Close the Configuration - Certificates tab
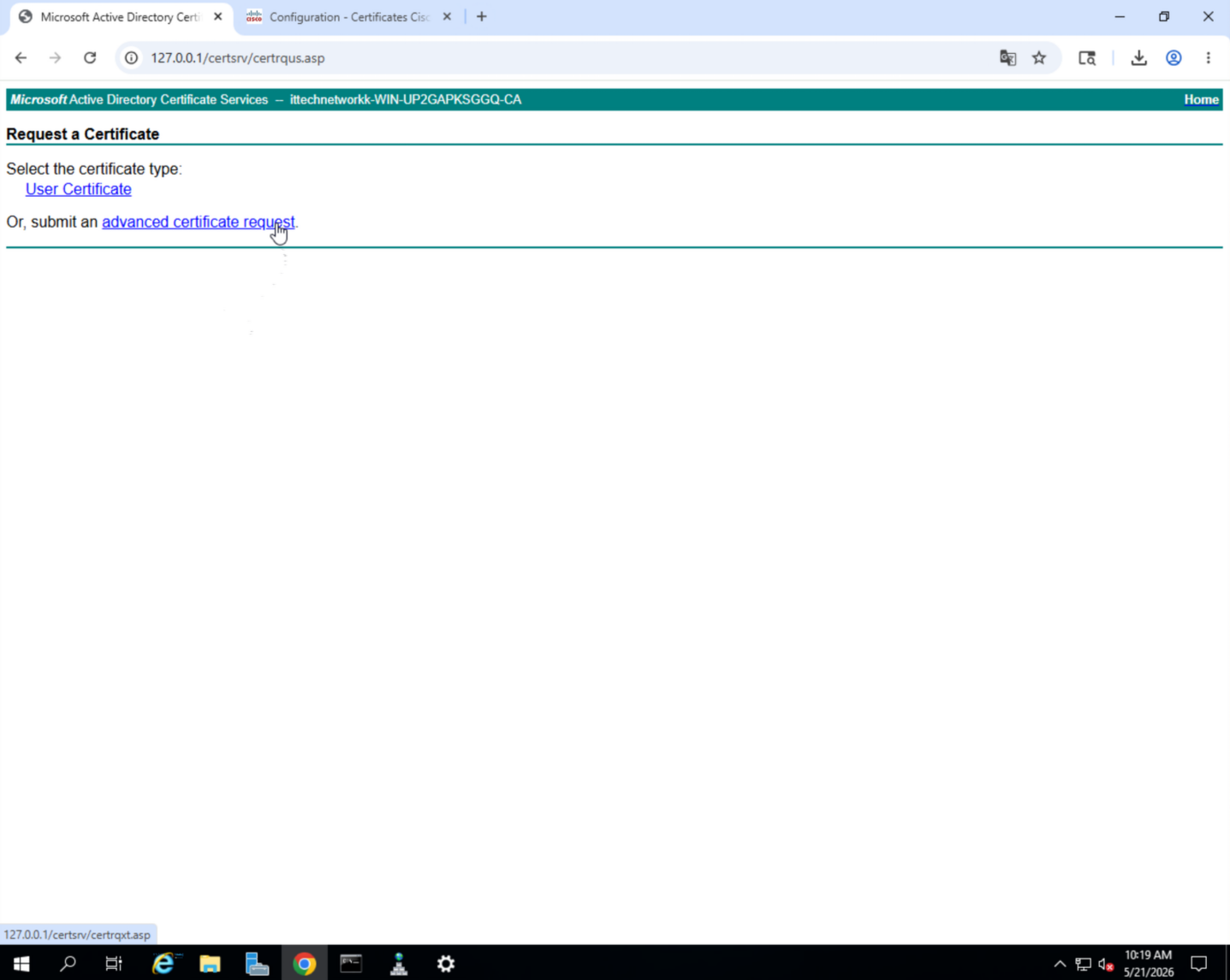 coord(447,16)
